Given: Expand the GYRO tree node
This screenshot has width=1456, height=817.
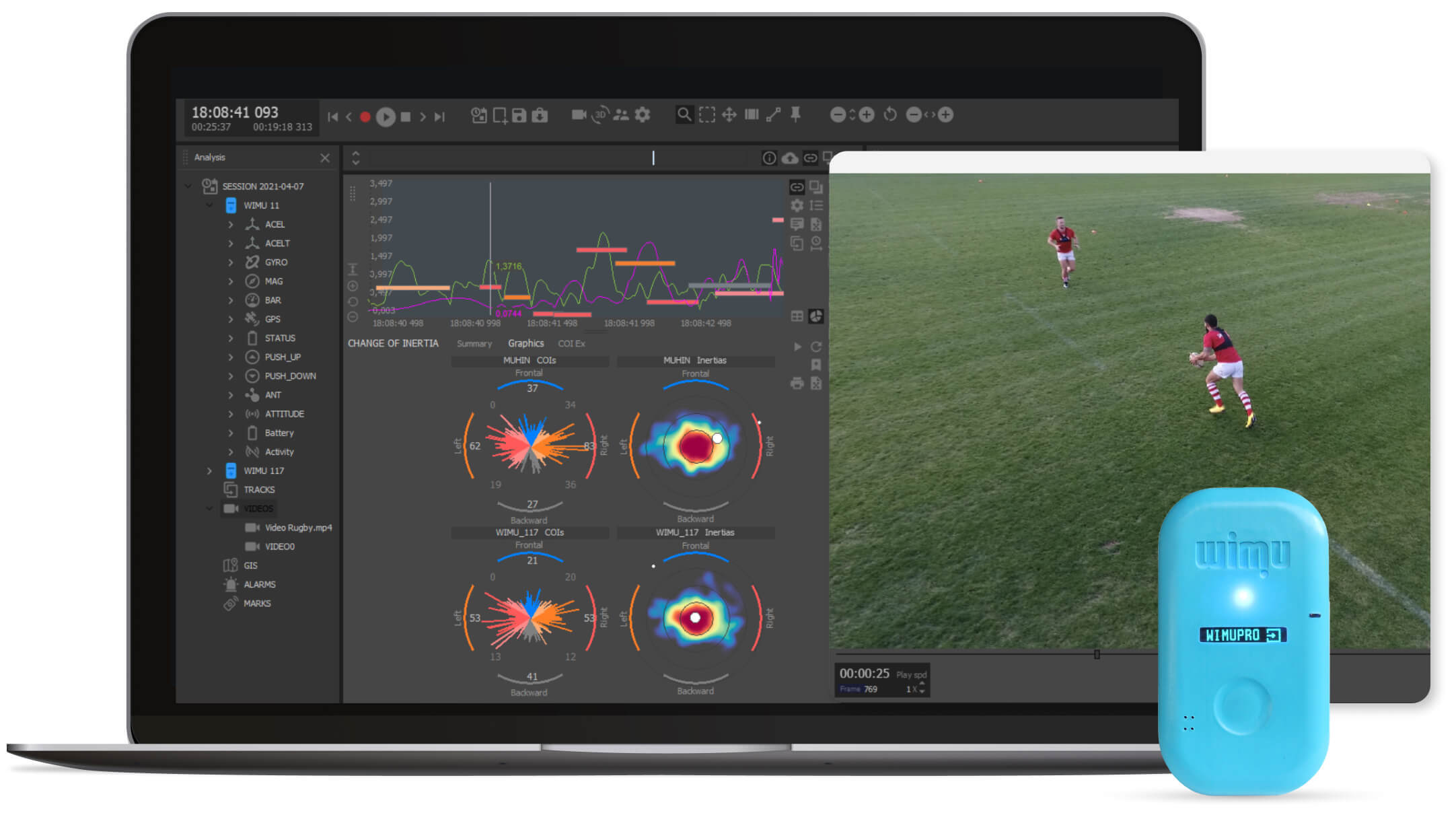Looking at the screenshot, I should [231, 262].
